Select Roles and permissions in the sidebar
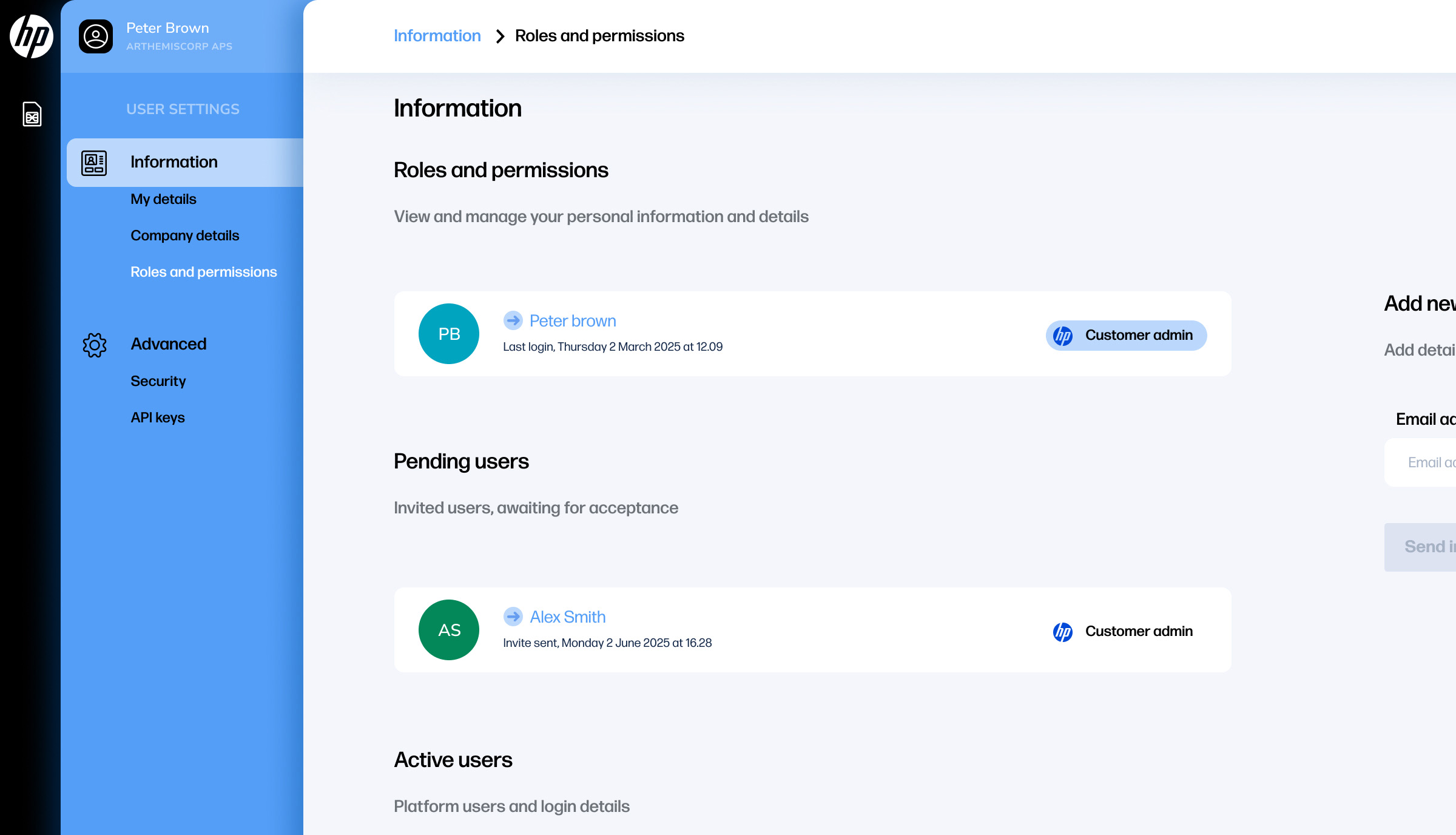This screenshot has width=1456, height=835. pyautogui.click(x=203, y=272)
